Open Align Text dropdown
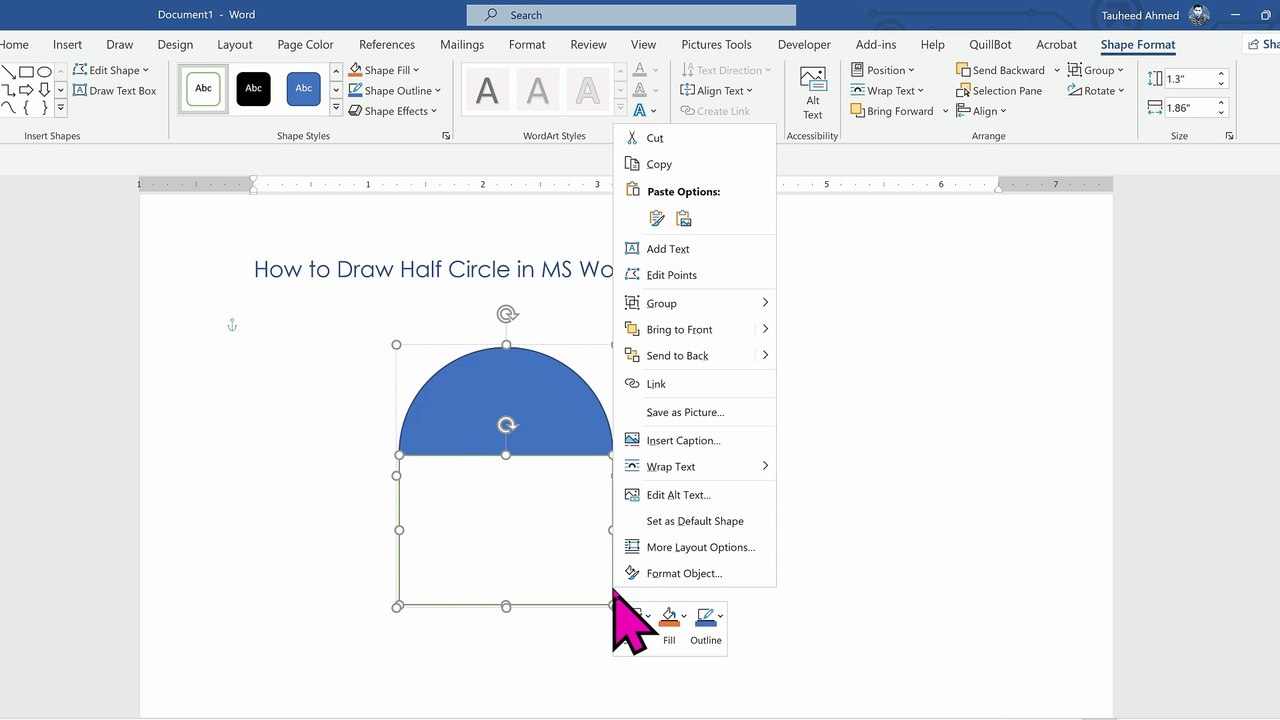 point(717,91)
